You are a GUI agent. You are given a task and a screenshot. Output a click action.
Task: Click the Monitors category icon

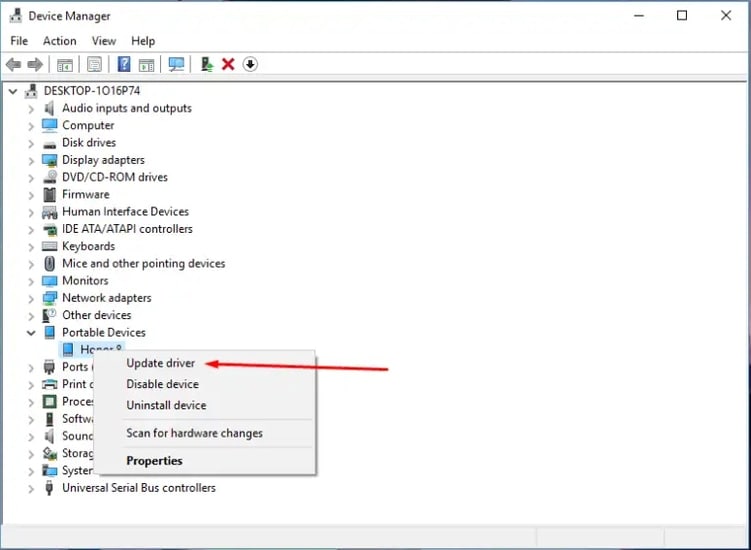coord(49,281)
